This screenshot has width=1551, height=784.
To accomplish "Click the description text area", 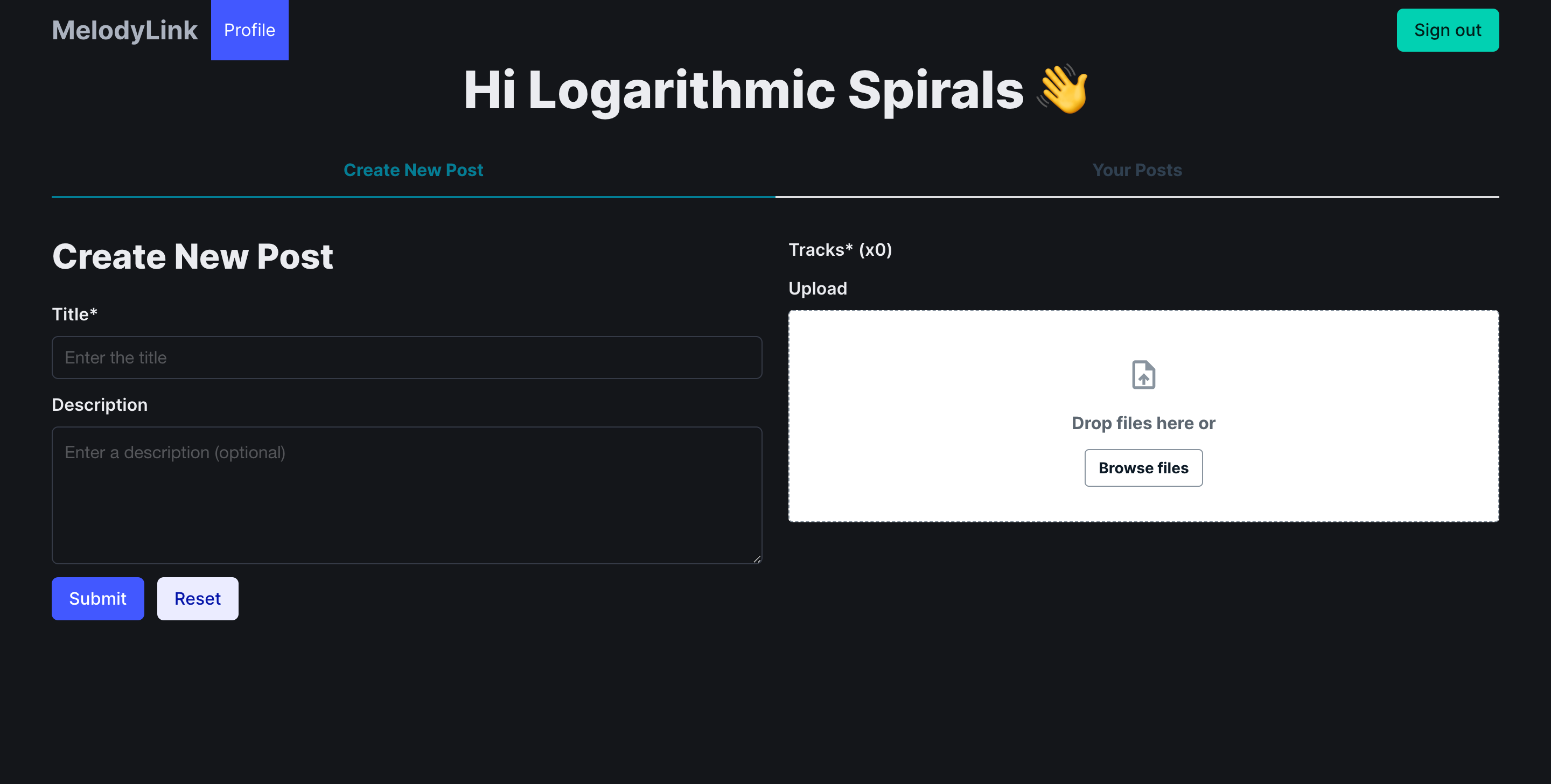I will (407, 495).
